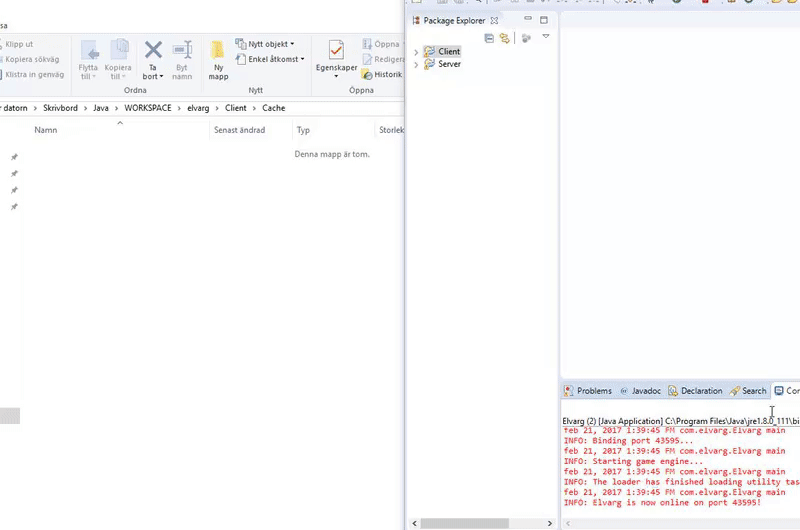Click the Console horizontal scrollbar left arrow

point(568,524)
